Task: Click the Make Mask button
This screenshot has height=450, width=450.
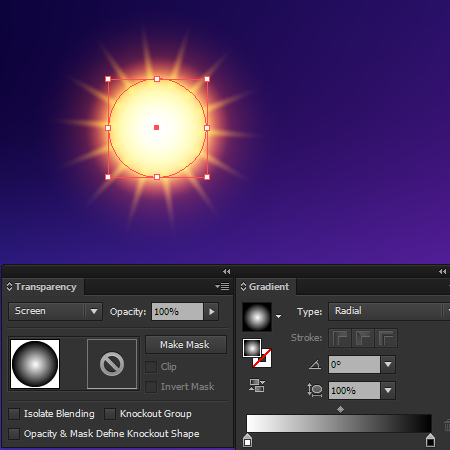Action: [185, 344]
